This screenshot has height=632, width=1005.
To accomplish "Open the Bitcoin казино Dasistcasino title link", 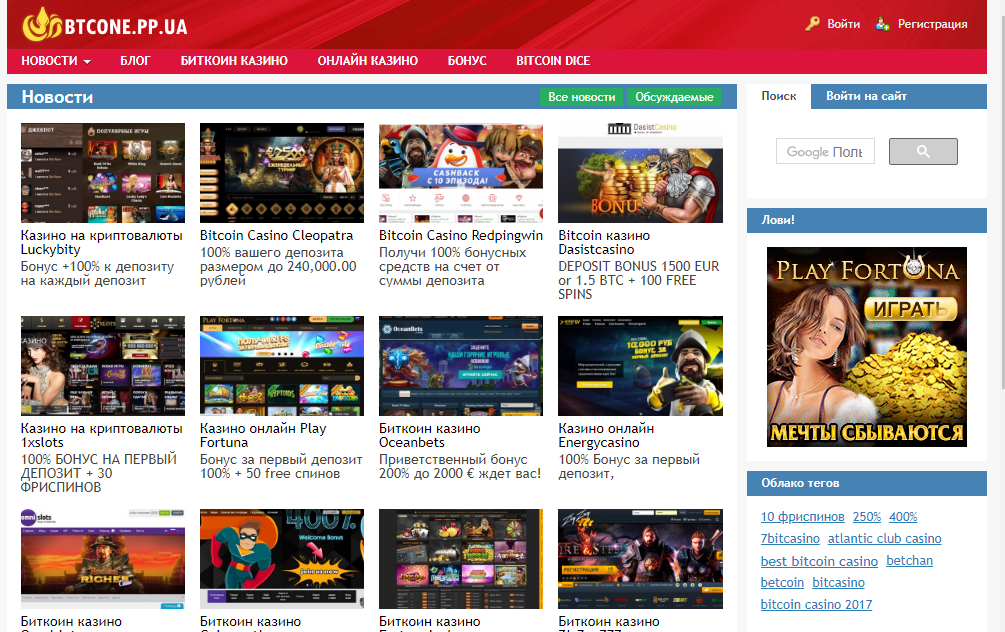I will point(604,242).
